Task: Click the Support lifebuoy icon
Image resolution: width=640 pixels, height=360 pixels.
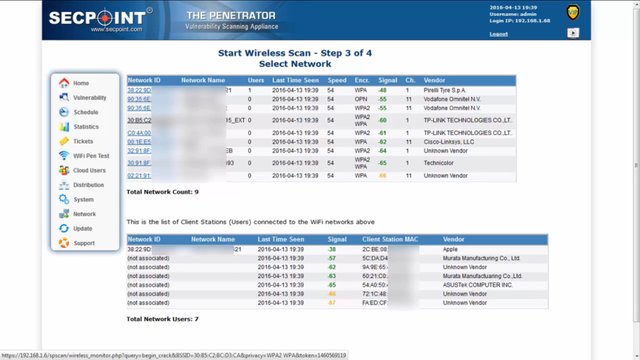Action: pyautogui.click(x=64, y=243)
